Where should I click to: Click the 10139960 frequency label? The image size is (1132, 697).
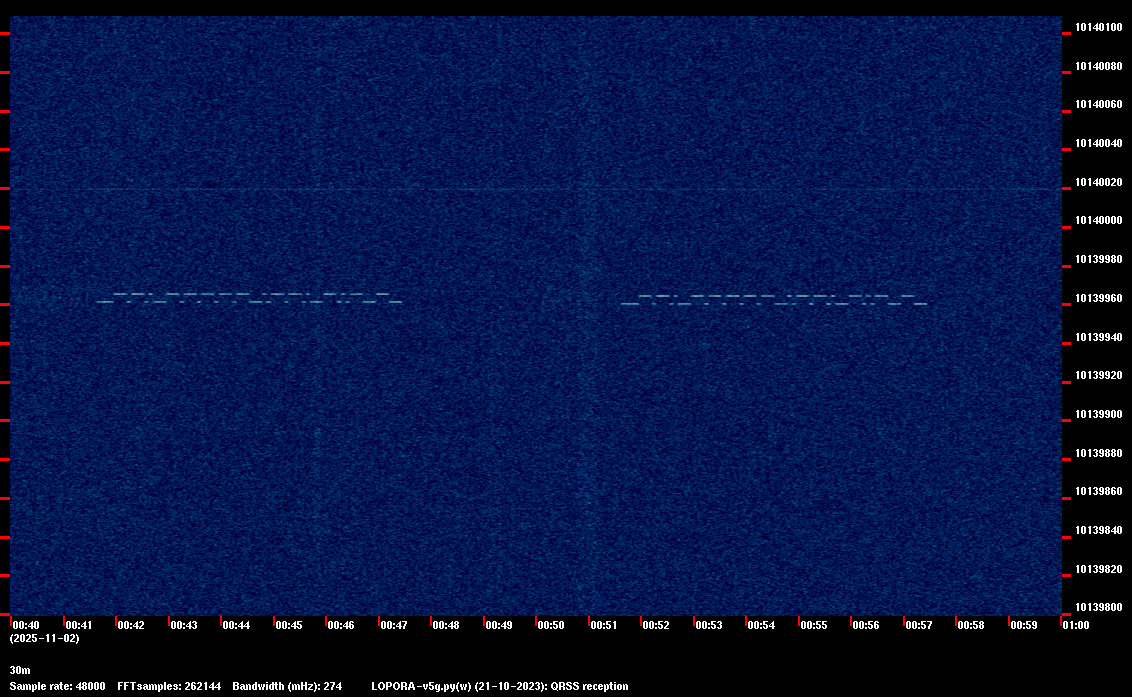(x=1099, y=298)
